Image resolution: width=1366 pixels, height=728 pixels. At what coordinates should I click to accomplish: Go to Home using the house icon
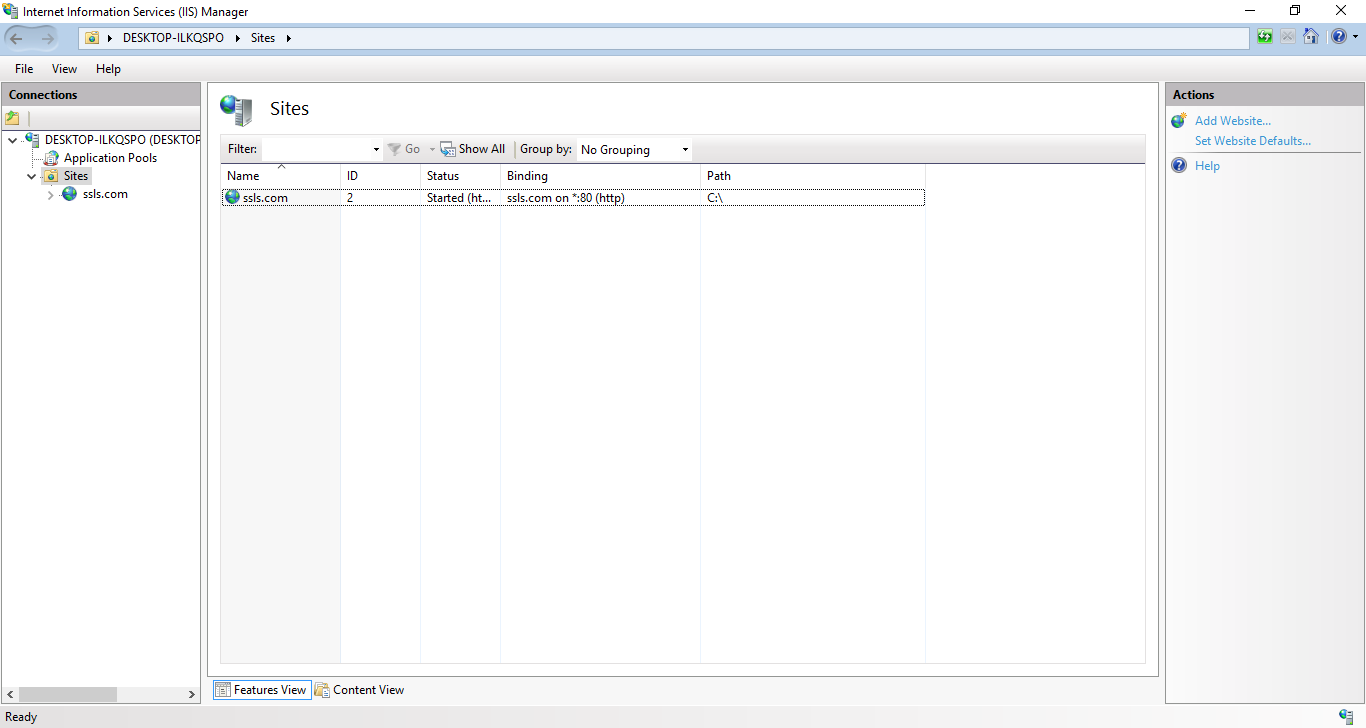[1310, 37]
